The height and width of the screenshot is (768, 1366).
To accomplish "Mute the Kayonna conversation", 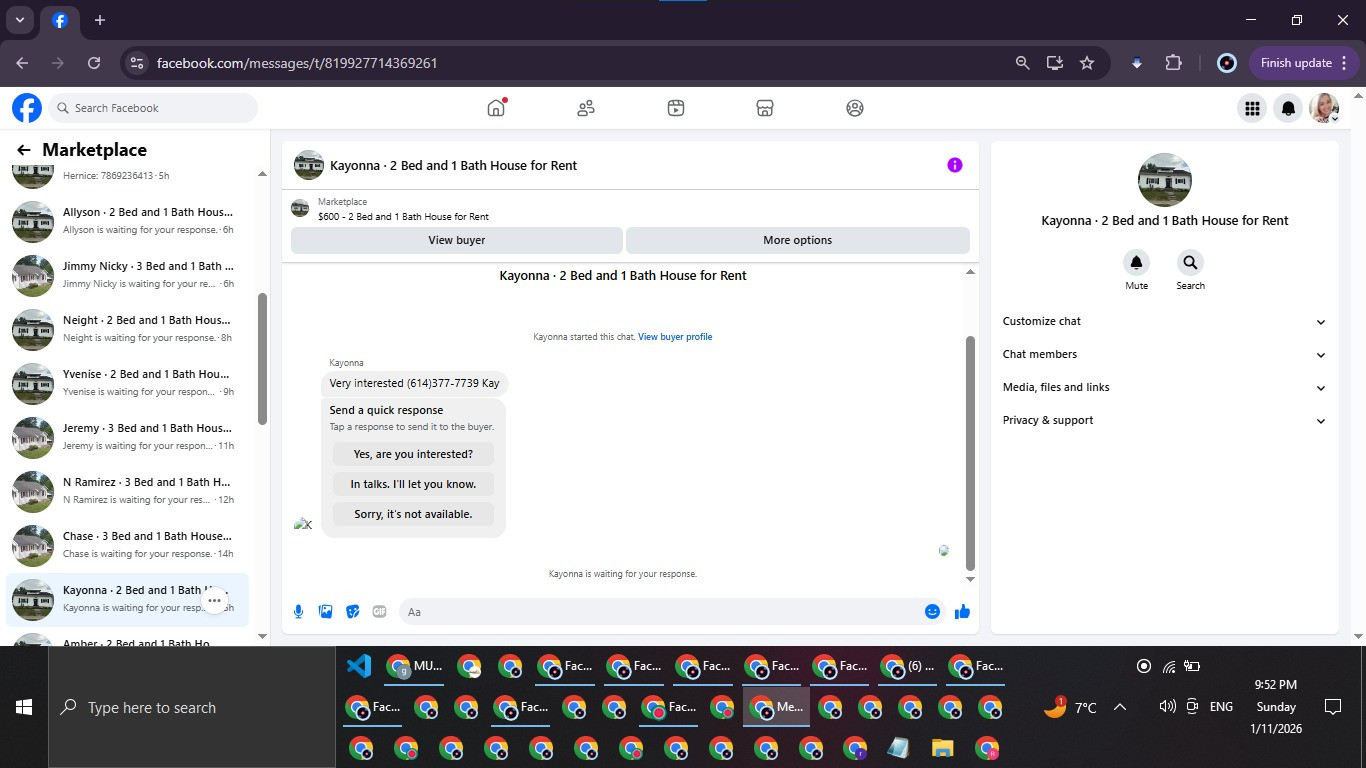I will (x=1136, y=263).
